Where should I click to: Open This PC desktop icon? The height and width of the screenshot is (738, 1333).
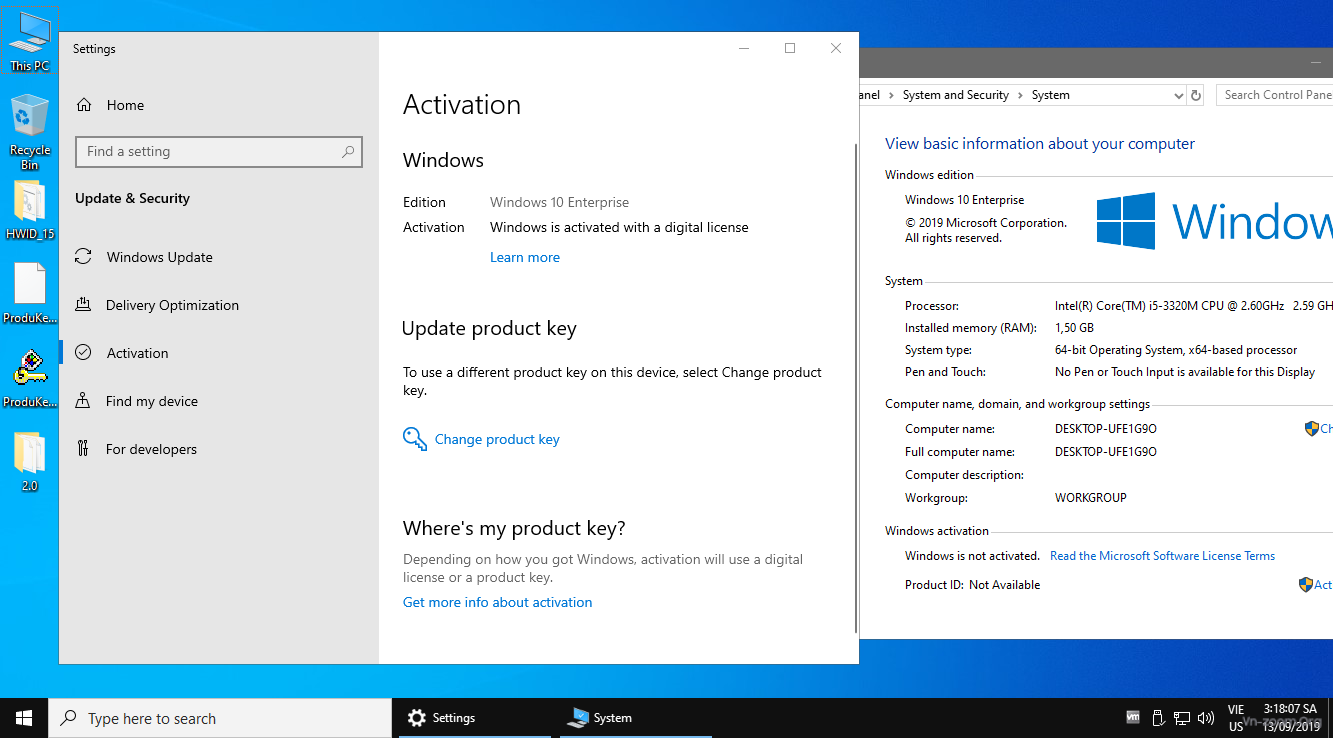tap(29, 41)
